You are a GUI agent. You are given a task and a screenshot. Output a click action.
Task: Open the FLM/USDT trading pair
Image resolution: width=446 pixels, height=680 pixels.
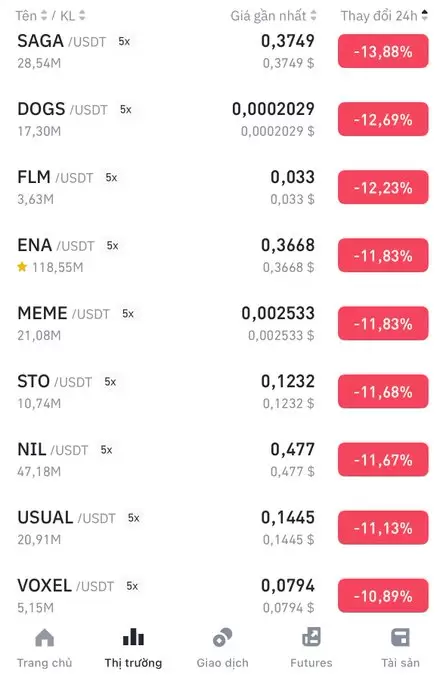[223, 187]
